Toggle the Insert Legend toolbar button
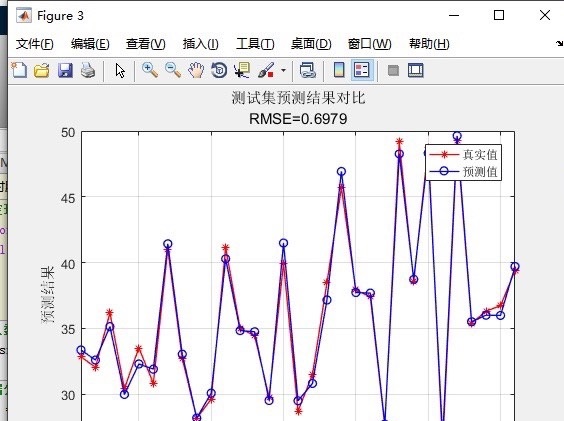 [x=361, y=70]
